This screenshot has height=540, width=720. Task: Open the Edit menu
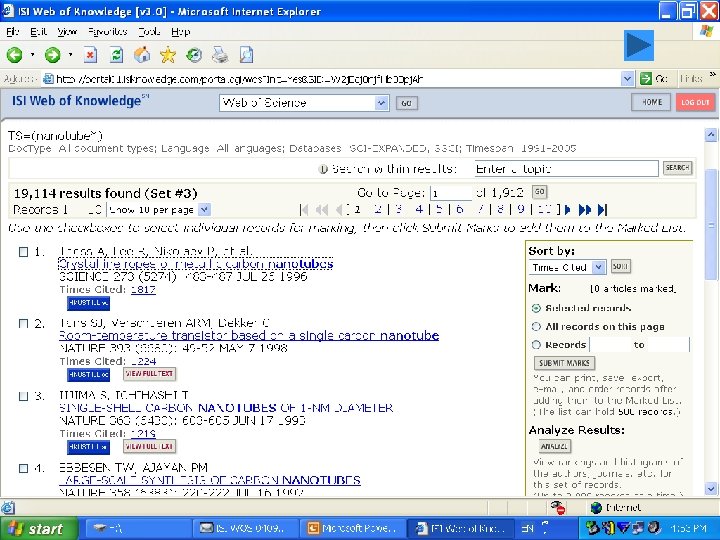click(39, 32)
